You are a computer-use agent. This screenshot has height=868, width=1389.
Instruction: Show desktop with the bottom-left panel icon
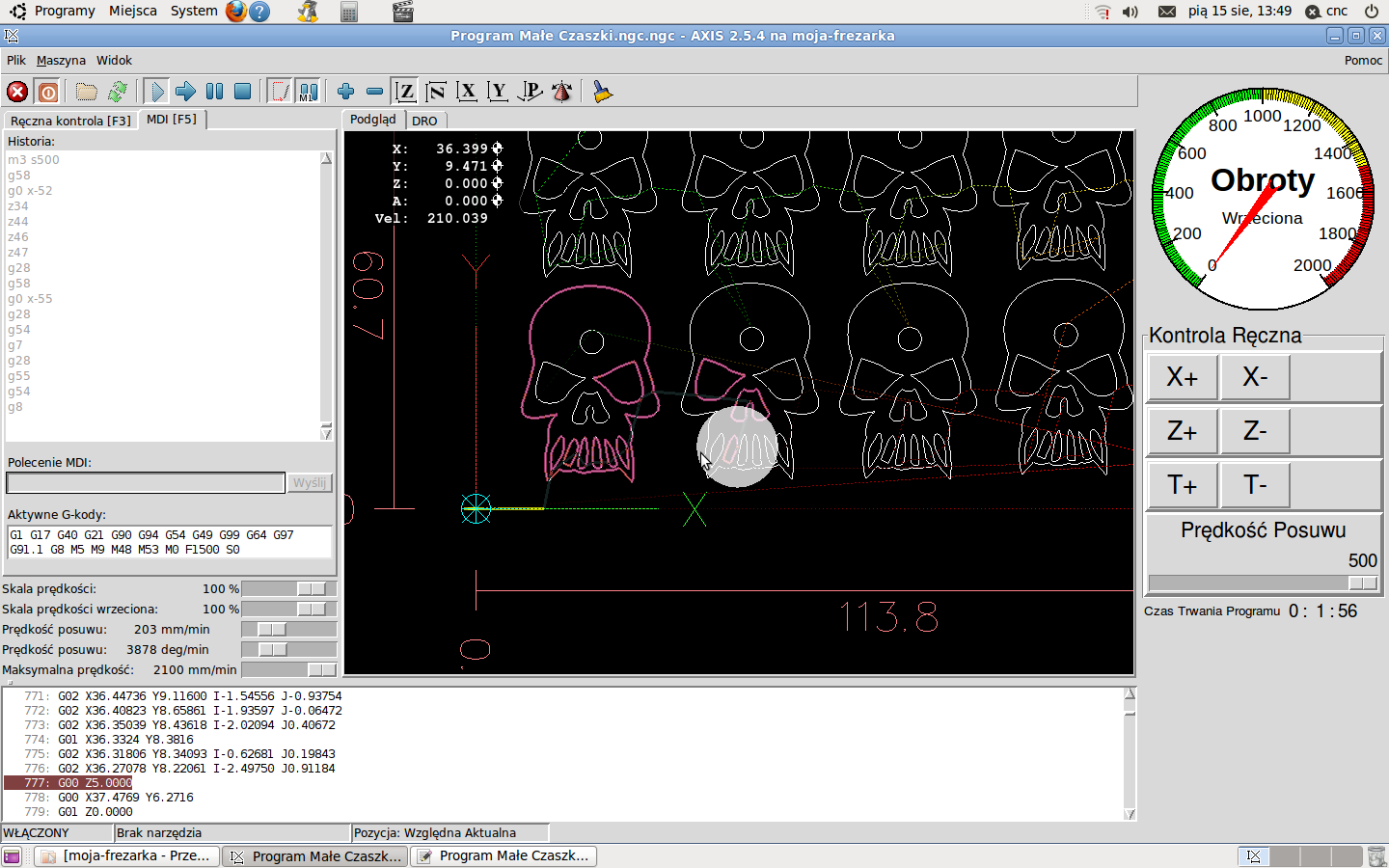(x=12, y=856)
